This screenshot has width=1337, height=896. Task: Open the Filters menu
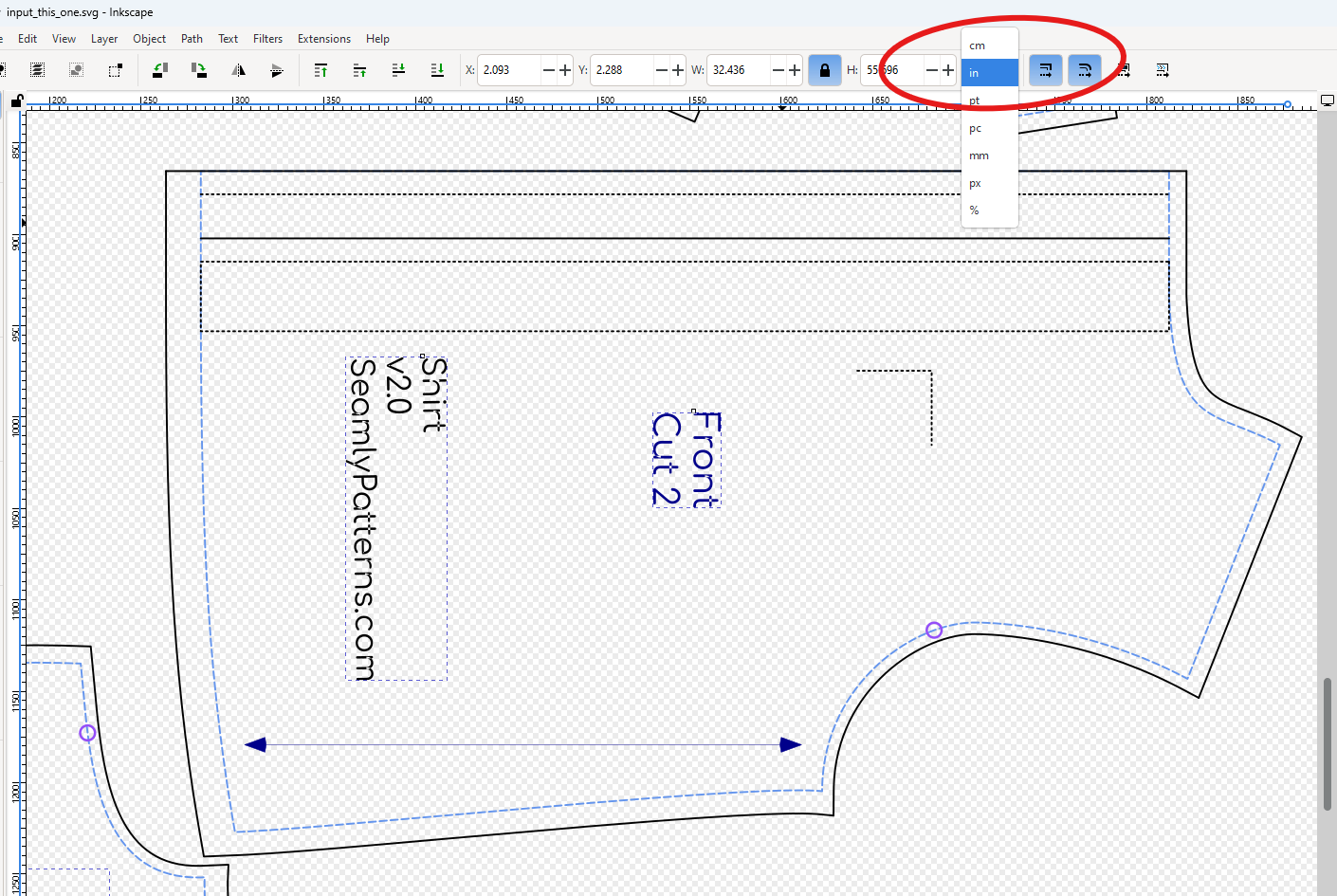click(267, 39)
